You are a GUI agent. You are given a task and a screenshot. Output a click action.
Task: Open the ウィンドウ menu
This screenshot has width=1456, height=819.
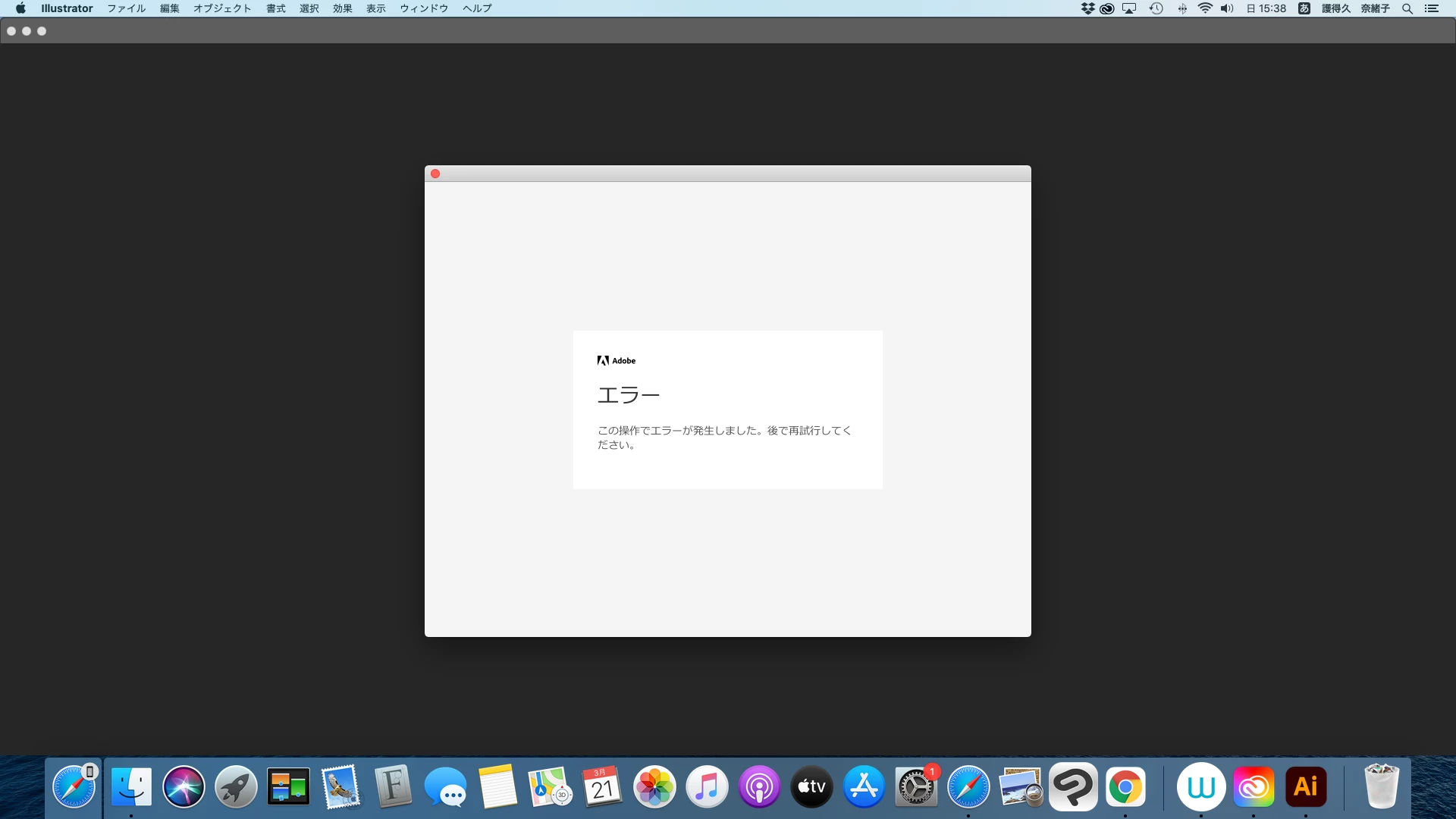[x=424, y=8]
